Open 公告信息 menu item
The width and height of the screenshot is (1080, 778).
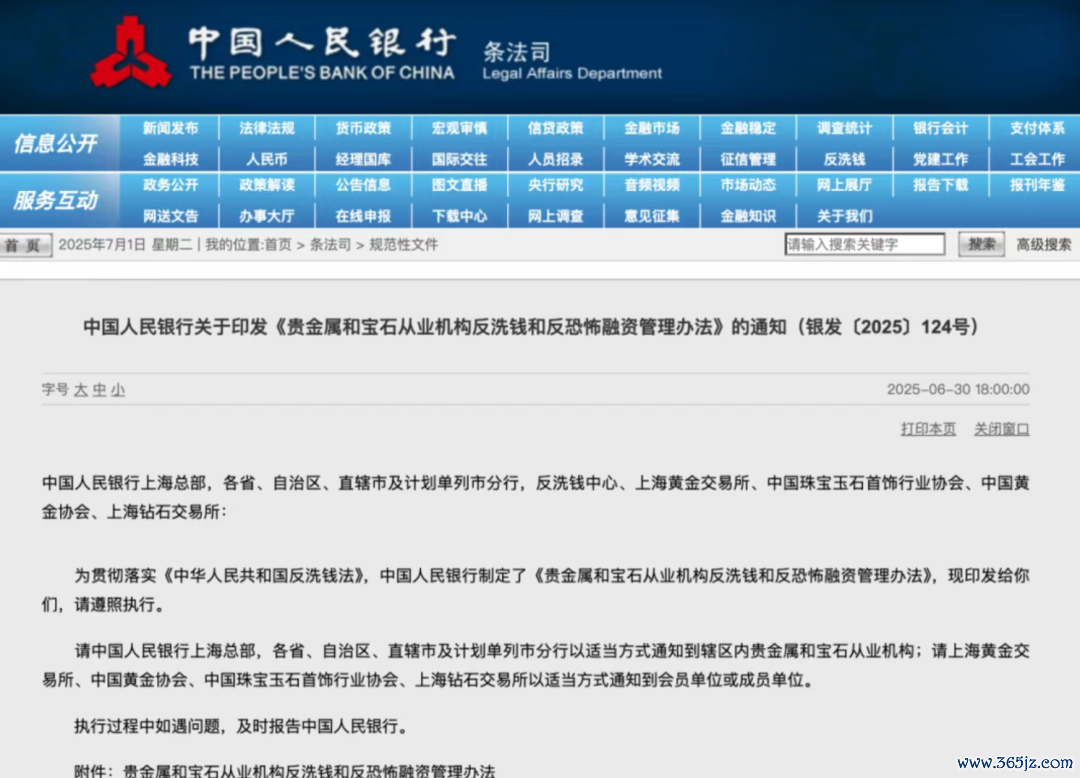point(363,185)
